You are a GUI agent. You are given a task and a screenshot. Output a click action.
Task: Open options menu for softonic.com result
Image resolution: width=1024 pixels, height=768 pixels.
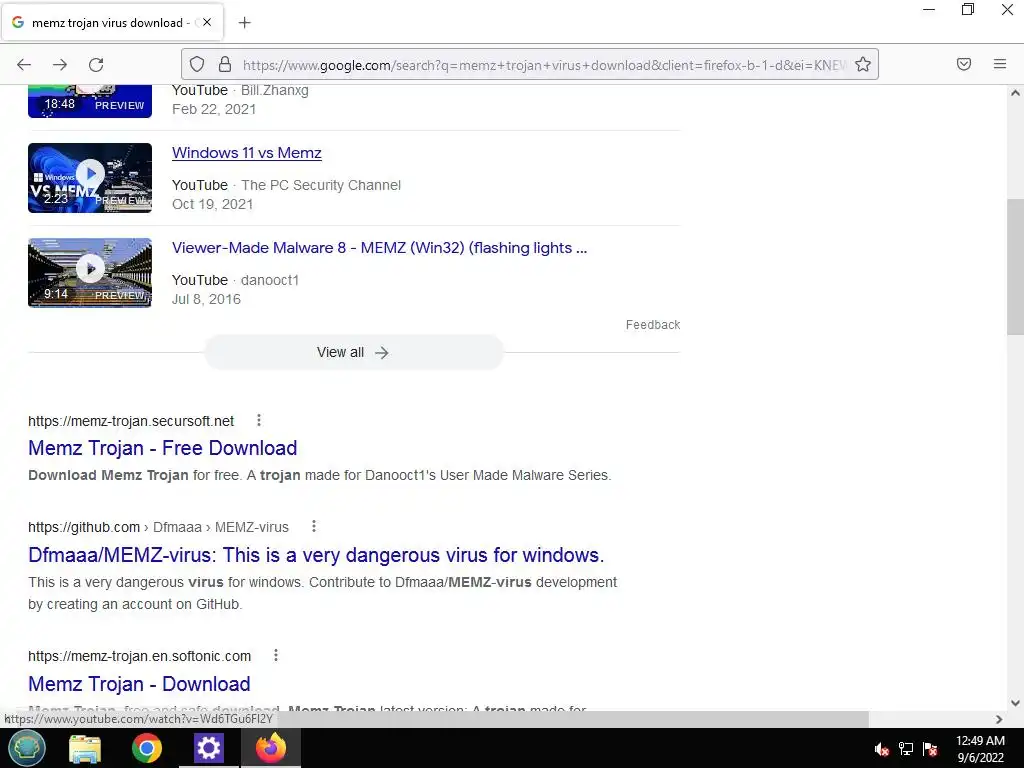[276, 655]
